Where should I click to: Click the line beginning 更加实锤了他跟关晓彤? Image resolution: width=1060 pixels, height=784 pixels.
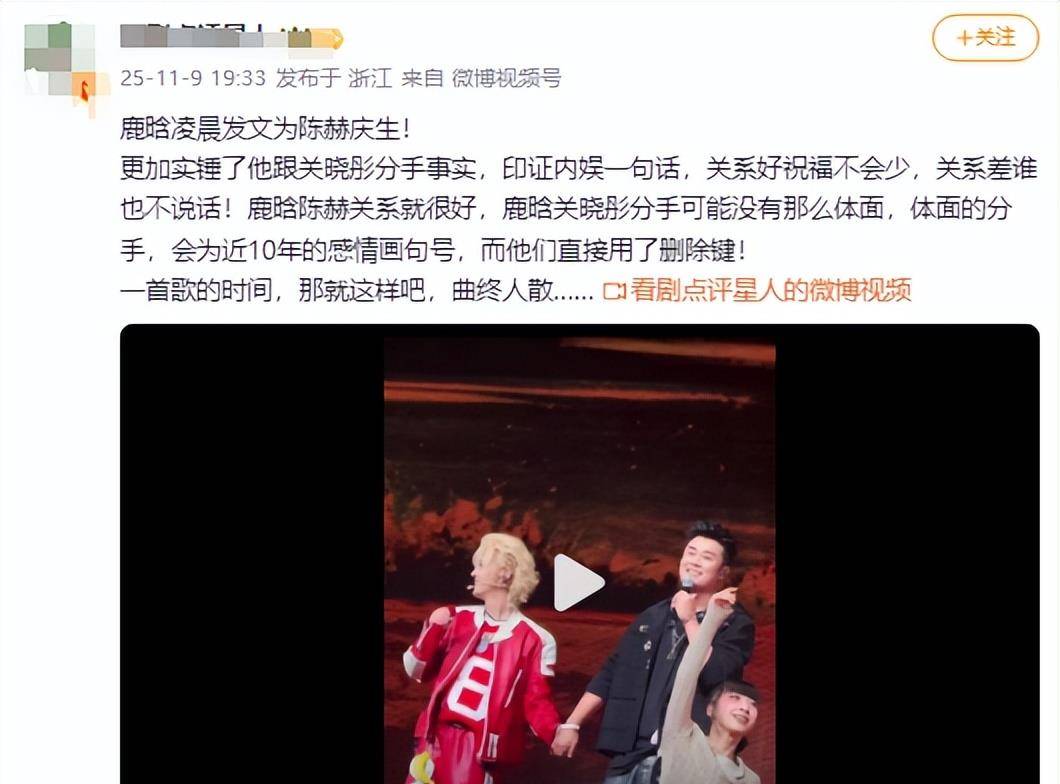pyautogui.click(x=579, y=169)
